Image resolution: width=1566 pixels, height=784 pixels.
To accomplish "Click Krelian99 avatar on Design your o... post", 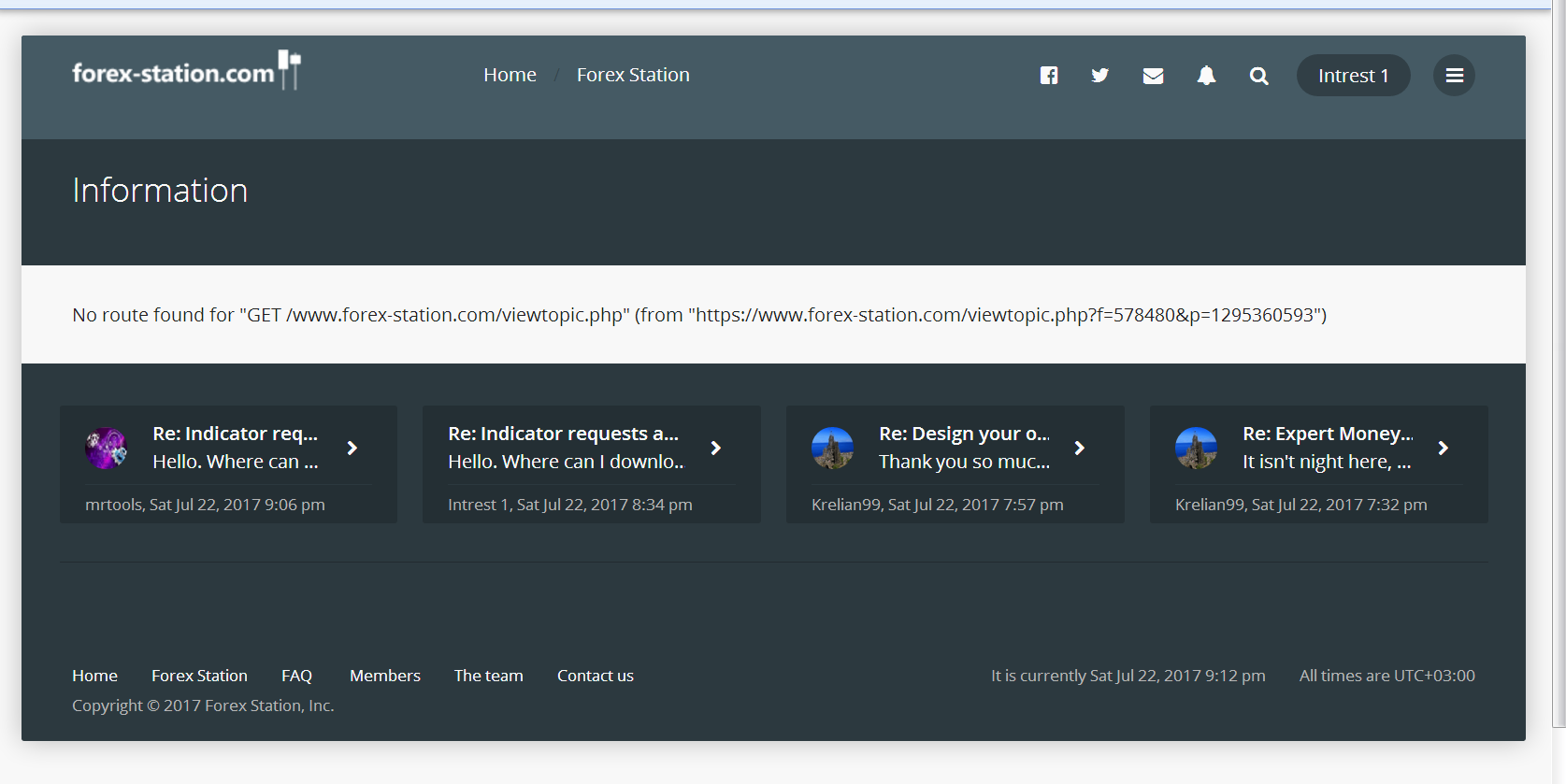I will [x=833, y=448].
